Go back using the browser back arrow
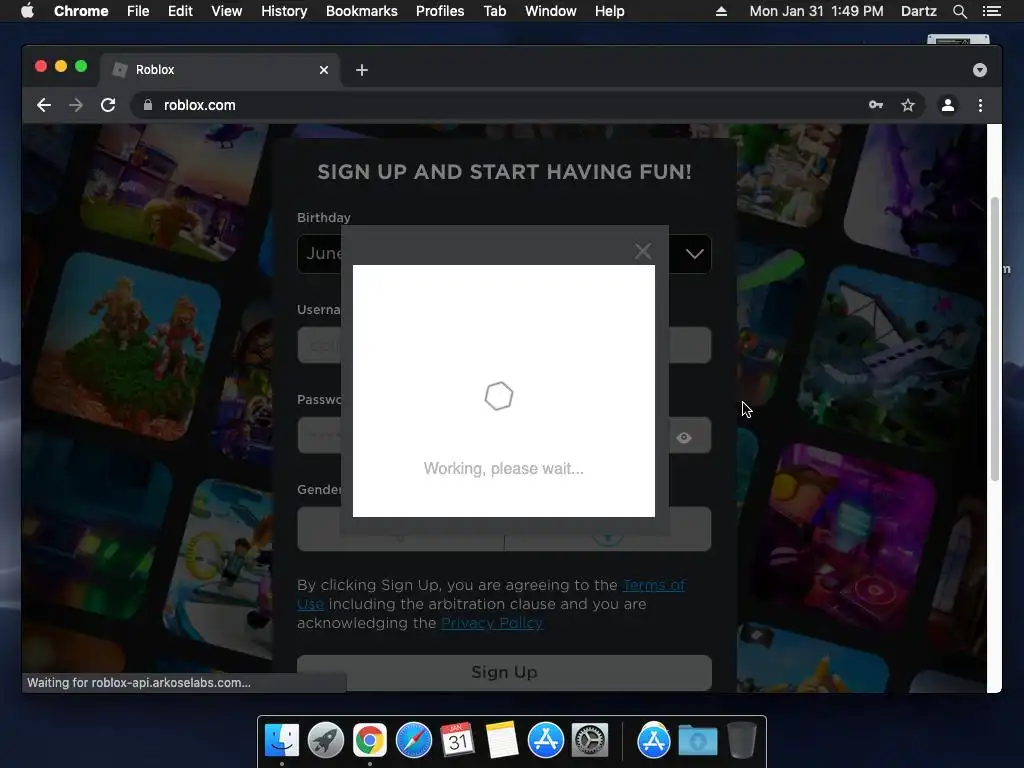Screen dimensions: 1024x768 tap(44, 105)
